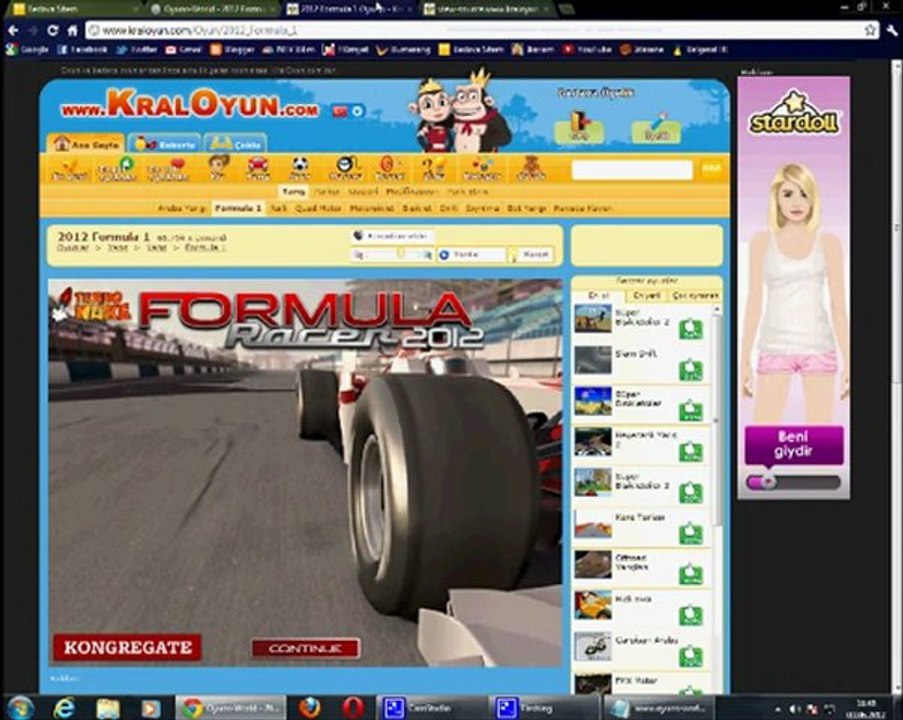Open the Facebook bookmark
Viewport: 903px width, 720px height.
click(82, 50)
